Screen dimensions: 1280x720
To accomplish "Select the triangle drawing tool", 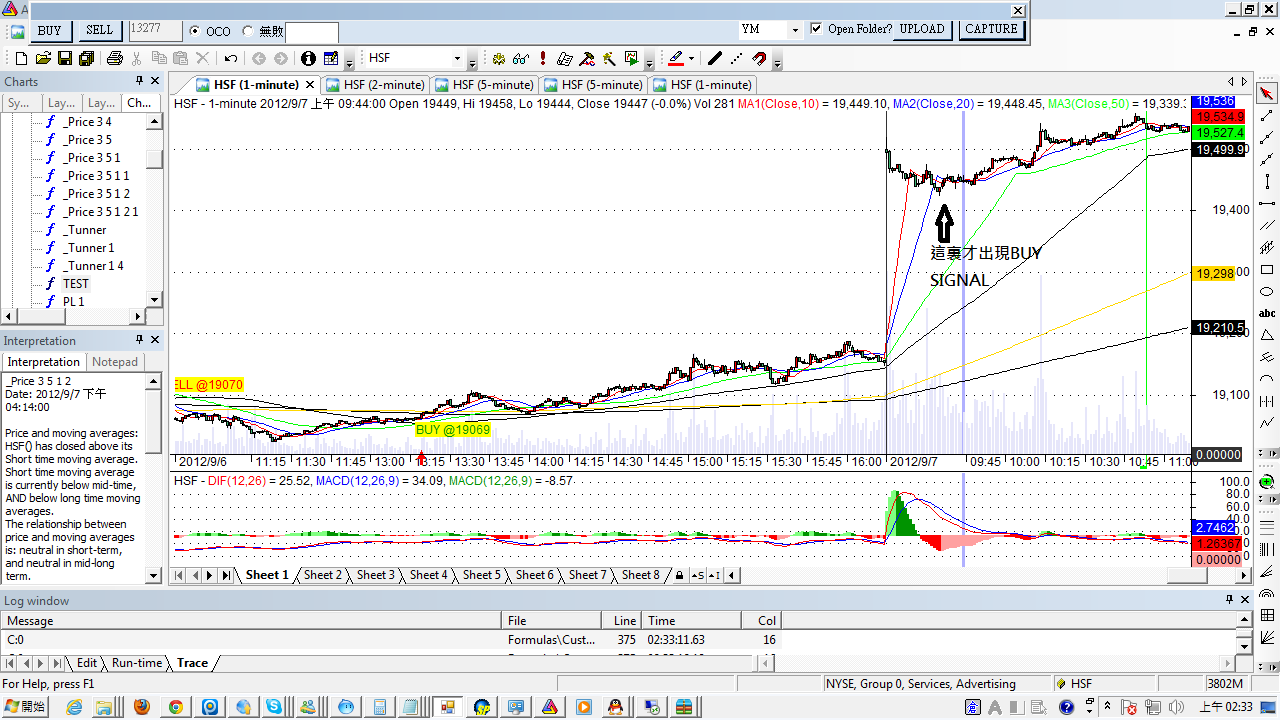I will coord(1267,335).
